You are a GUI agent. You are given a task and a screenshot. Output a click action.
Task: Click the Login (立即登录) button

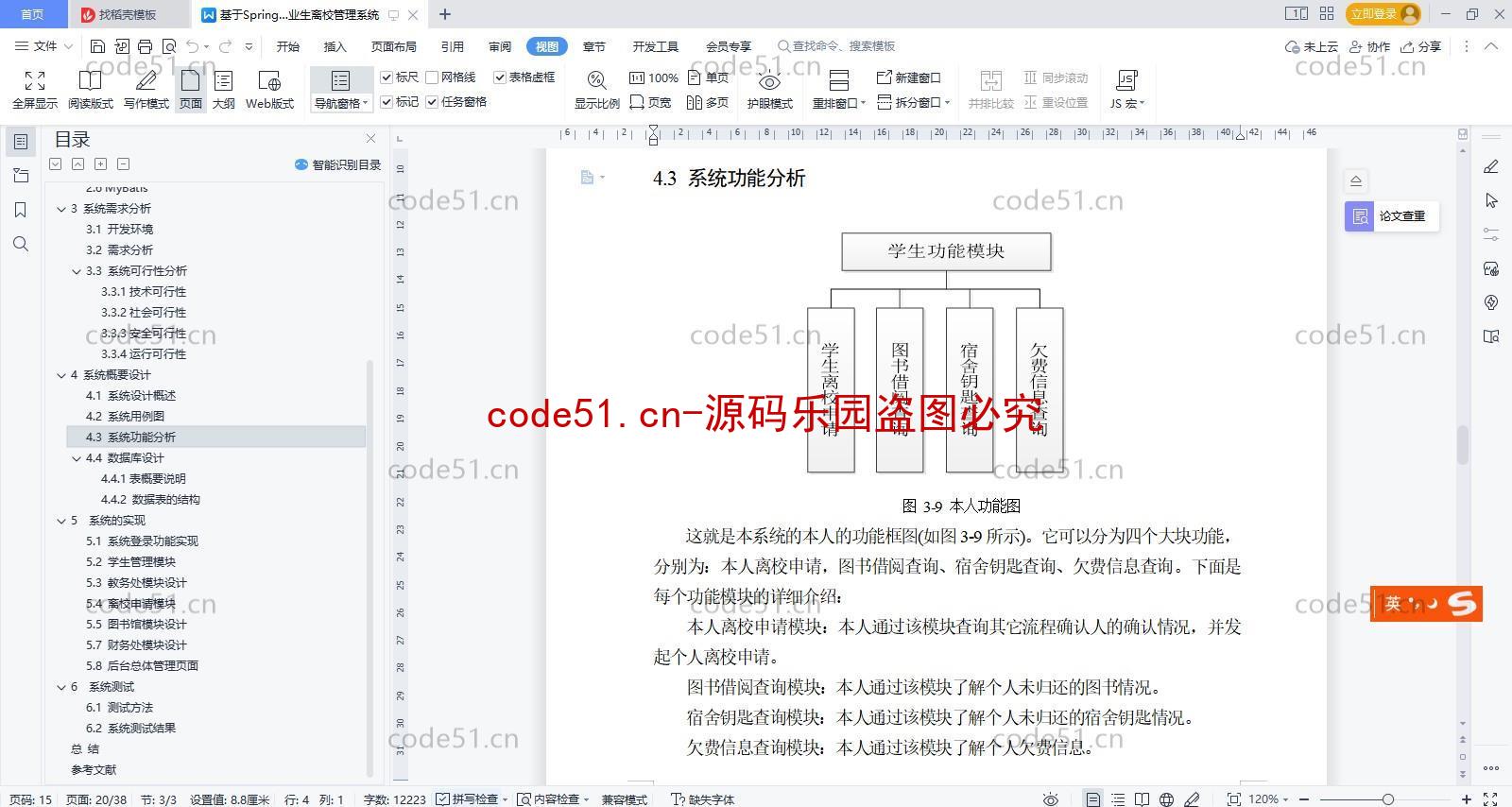point(1383,13)
